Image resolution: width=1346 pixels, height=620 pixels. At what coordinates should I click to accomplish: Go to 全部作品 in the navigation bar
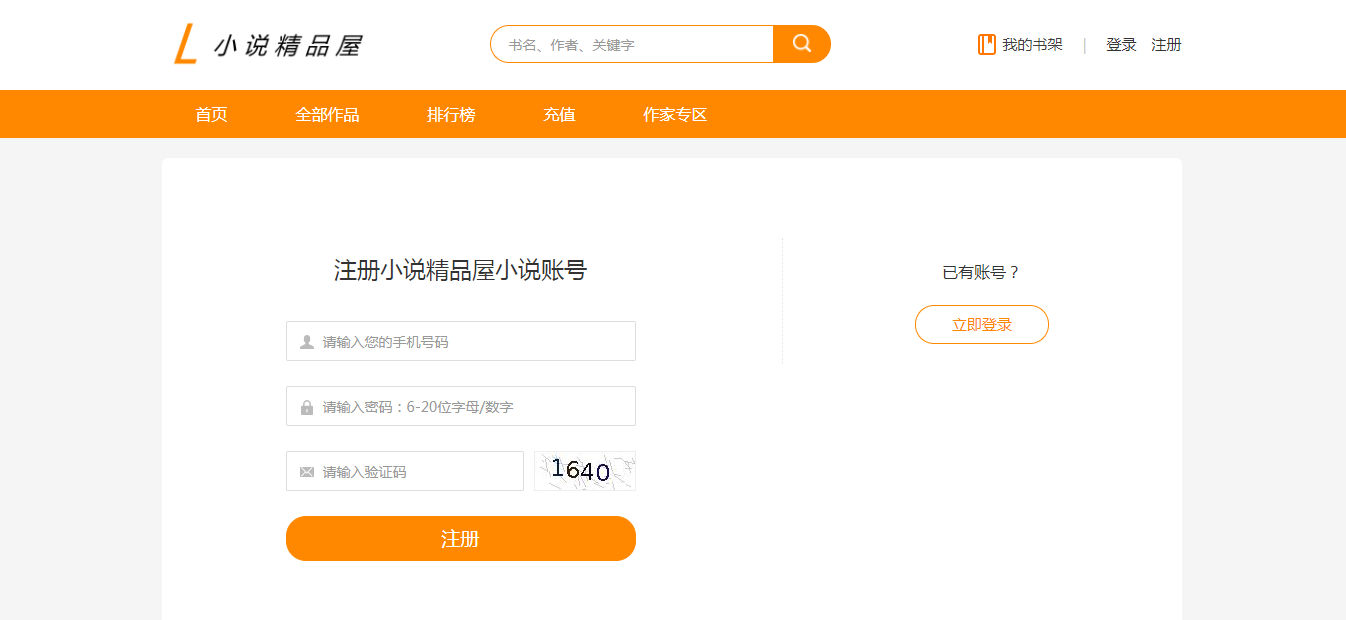327,115
